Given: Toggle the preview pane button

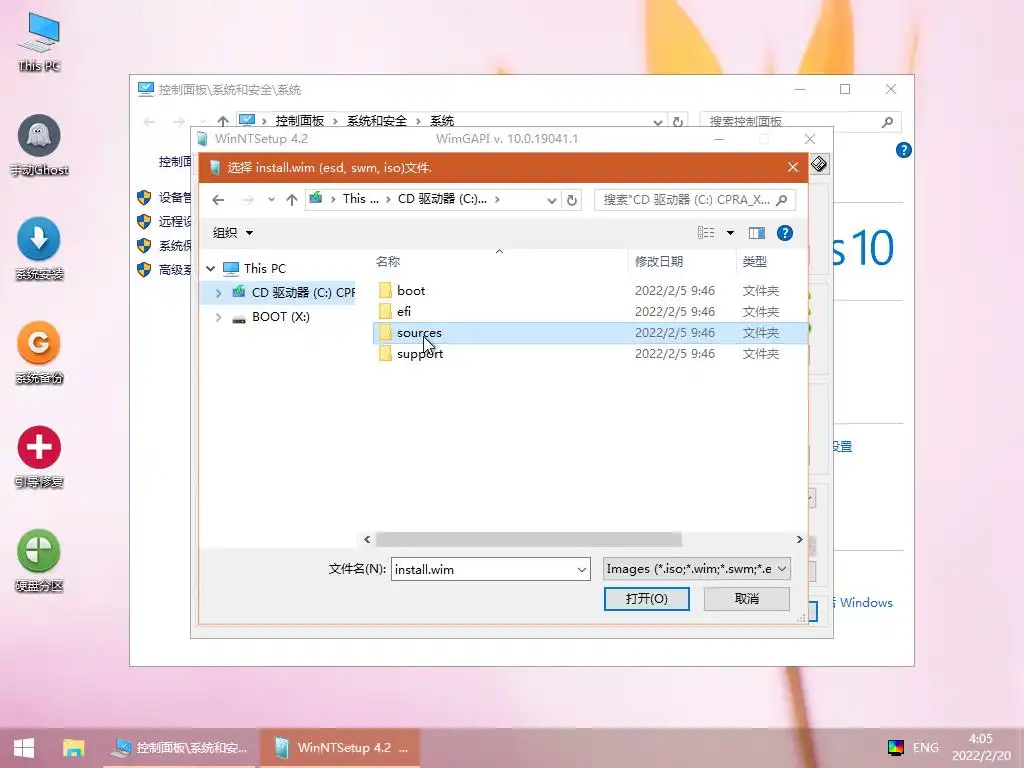Looking at the screenshot, I should click(757, 232).
